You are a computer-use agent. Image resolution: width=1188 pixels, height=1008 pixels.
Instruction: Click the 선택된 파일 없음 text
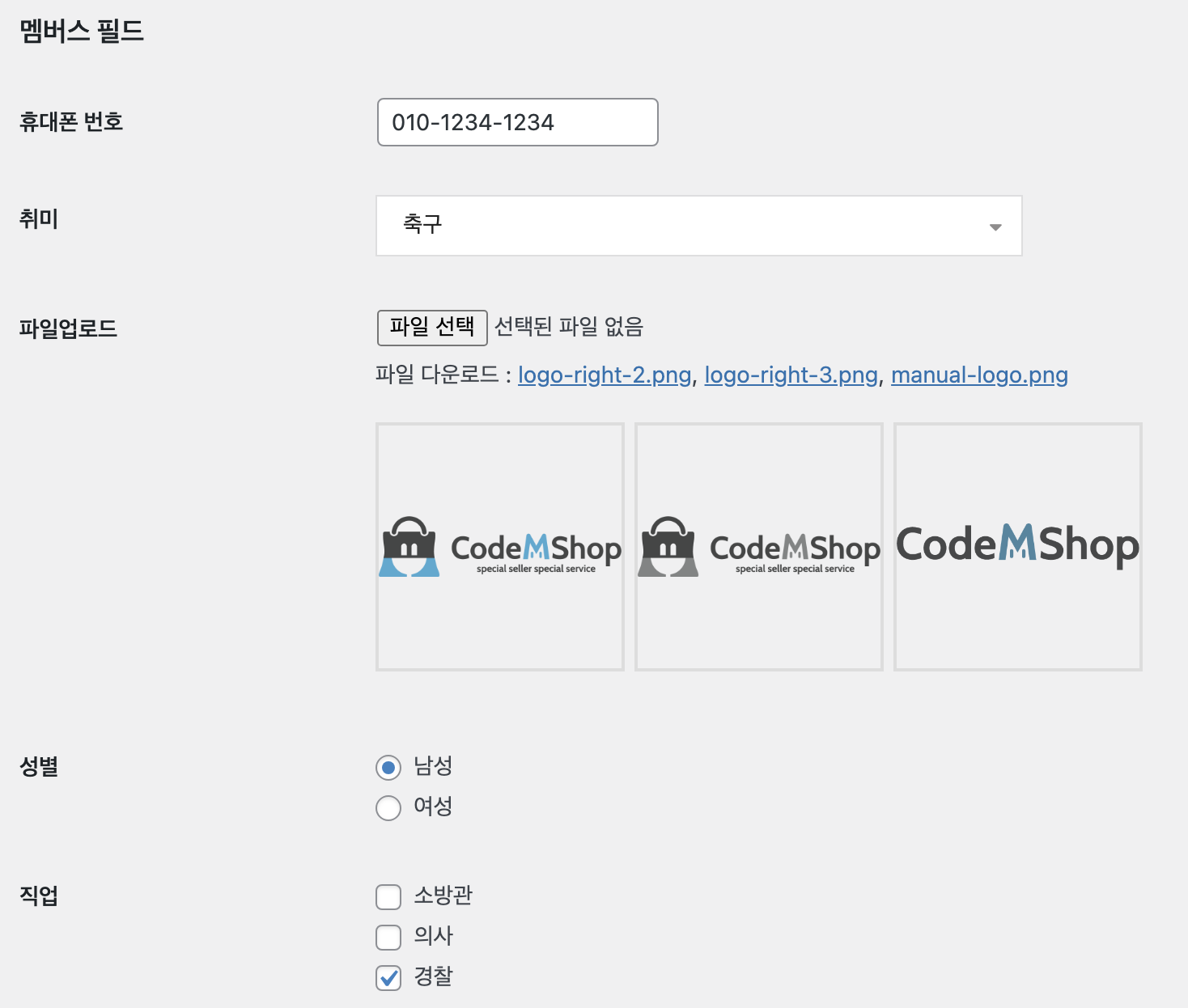point(569,327)
